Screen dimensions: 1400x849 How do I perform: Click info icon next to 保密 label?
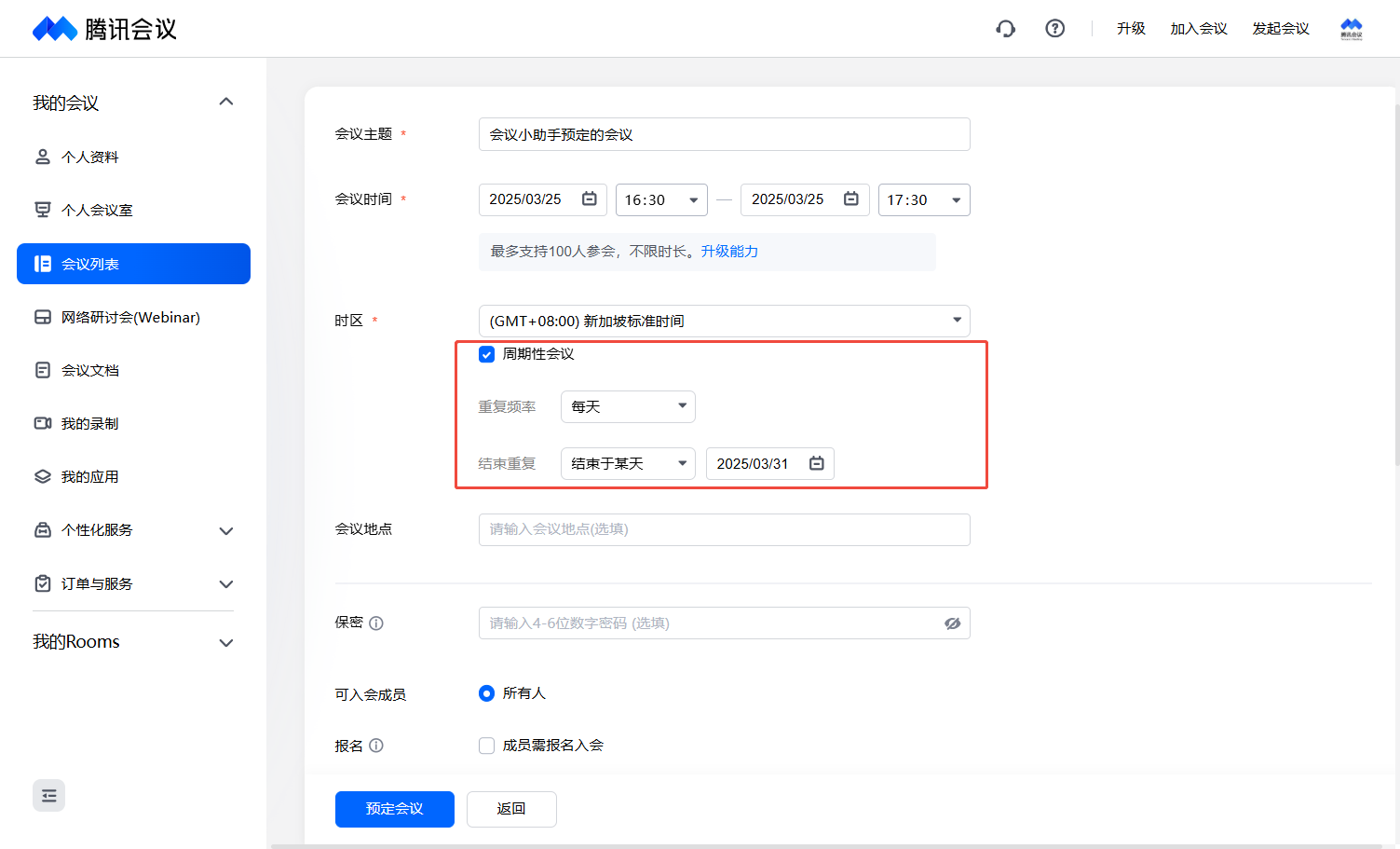376,623
